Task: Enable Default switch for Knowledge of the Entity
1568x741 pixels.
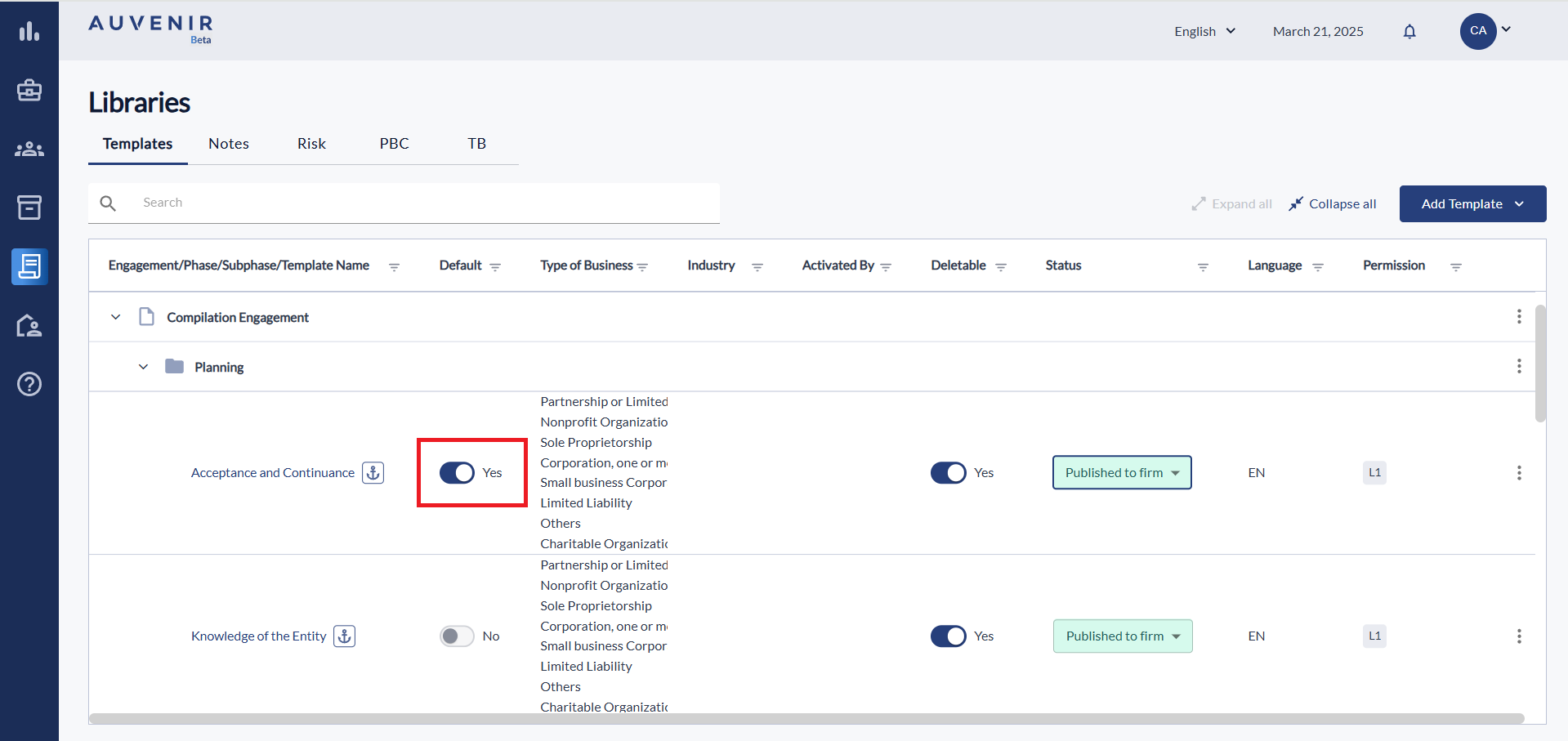Action: [457, 636]
